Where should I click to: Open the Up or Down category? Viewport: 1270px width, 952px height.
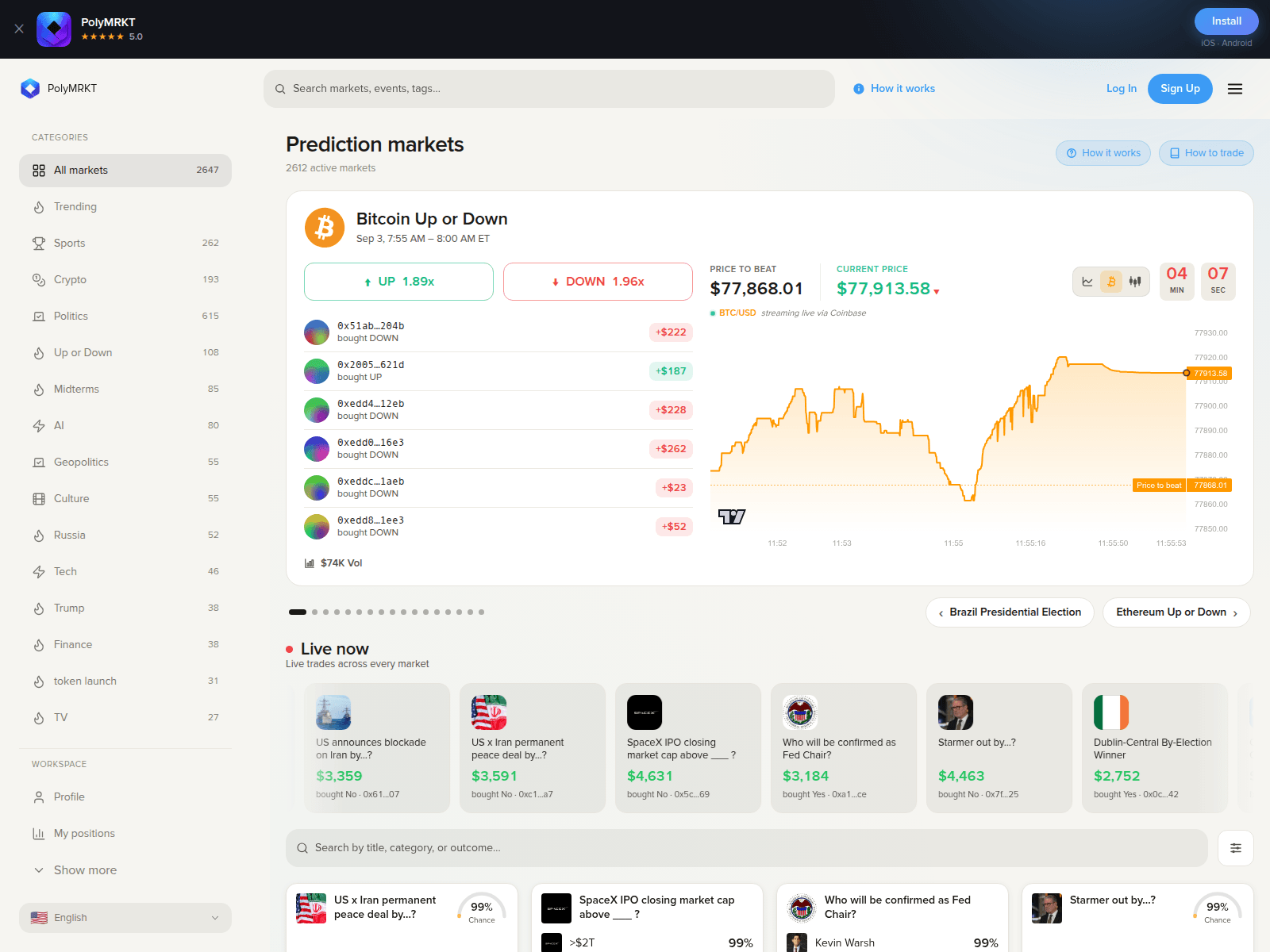coord(125,353)
